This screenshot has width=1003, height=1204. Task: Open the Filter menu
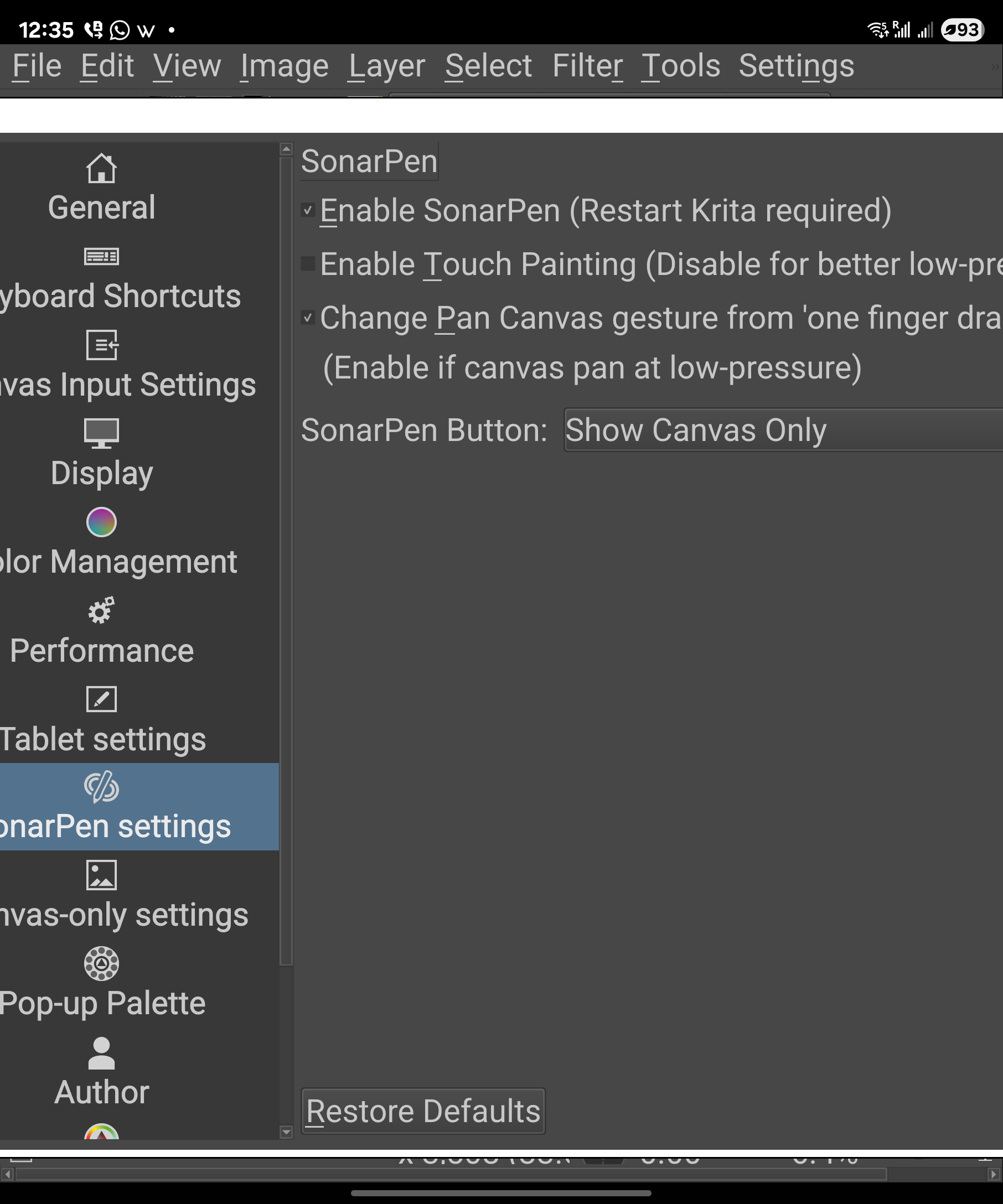587,65
